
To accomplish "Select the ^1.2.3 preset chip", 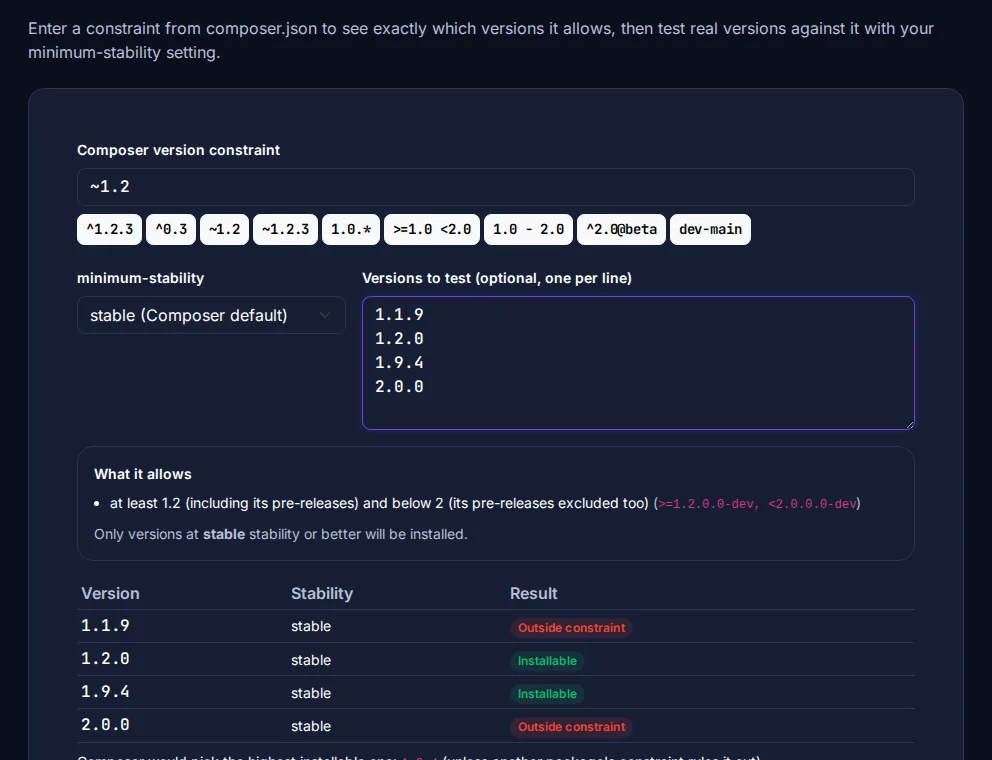I will (109, 229).
